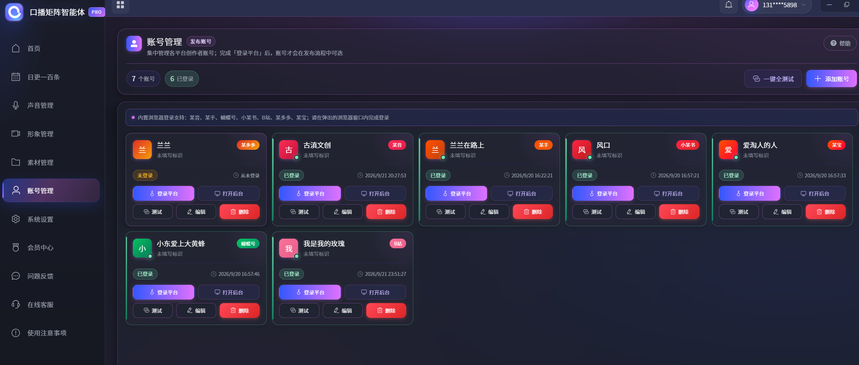Screen dimensions: 859x365
Task: Click 登录平台 on the 小东爱上大黄蜂 card
Action: (x=163, y=292)
